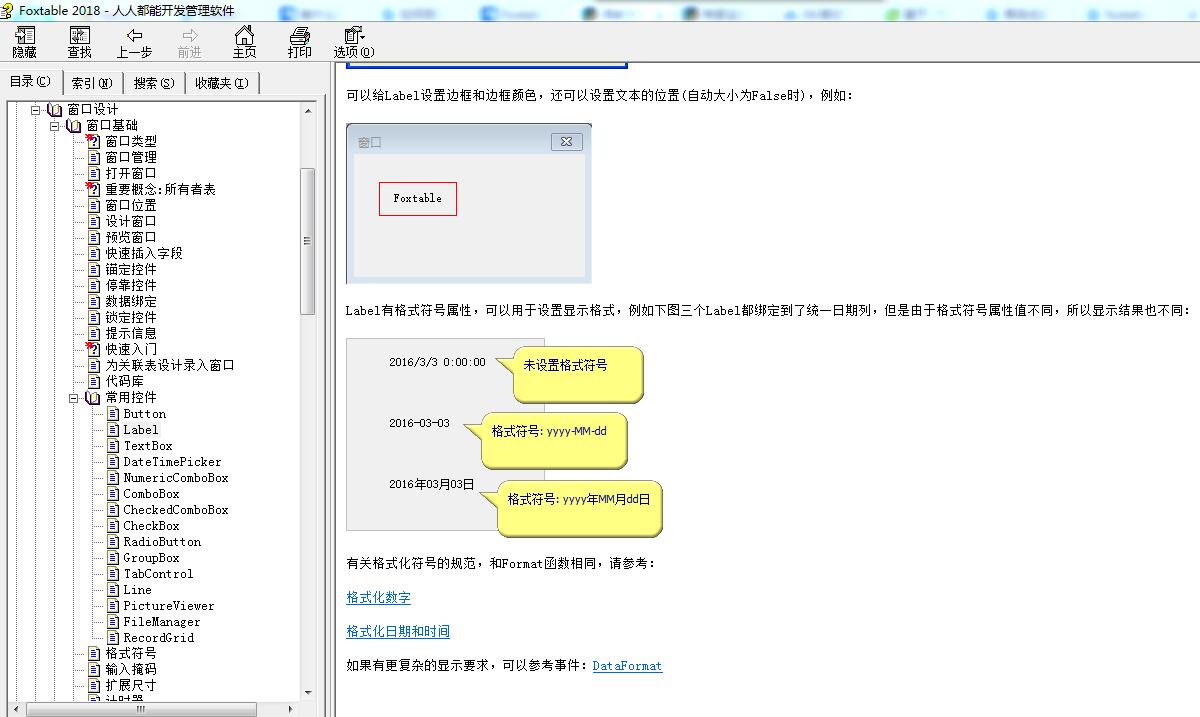This screenshot has height=717, width=1200.
Task: Collapse the 常用控件 tree node
Action: click(x=74, y=397)
